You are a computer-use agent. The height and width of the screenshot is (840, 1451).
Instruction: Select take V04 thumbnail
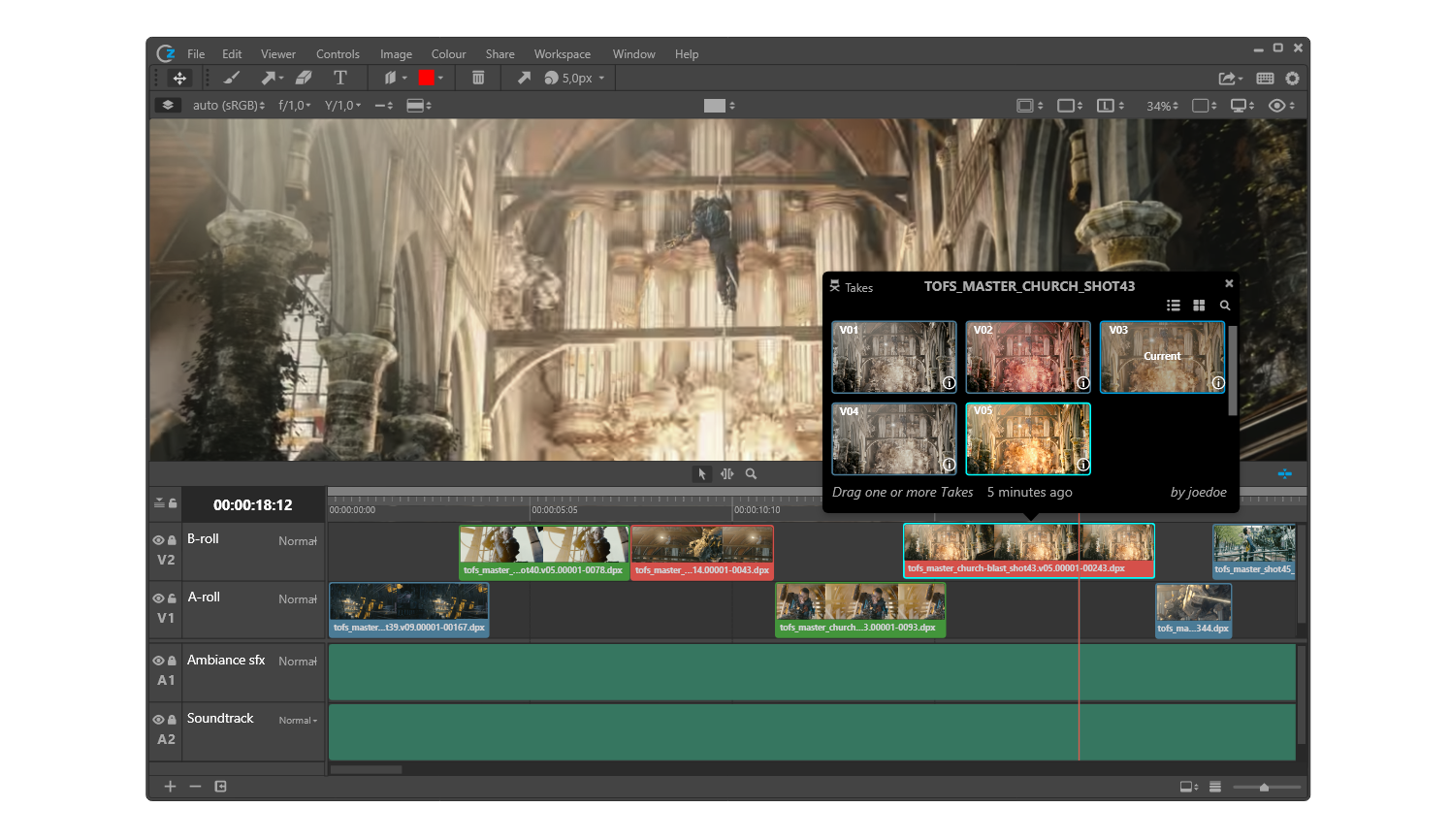[x=894, y=438]
